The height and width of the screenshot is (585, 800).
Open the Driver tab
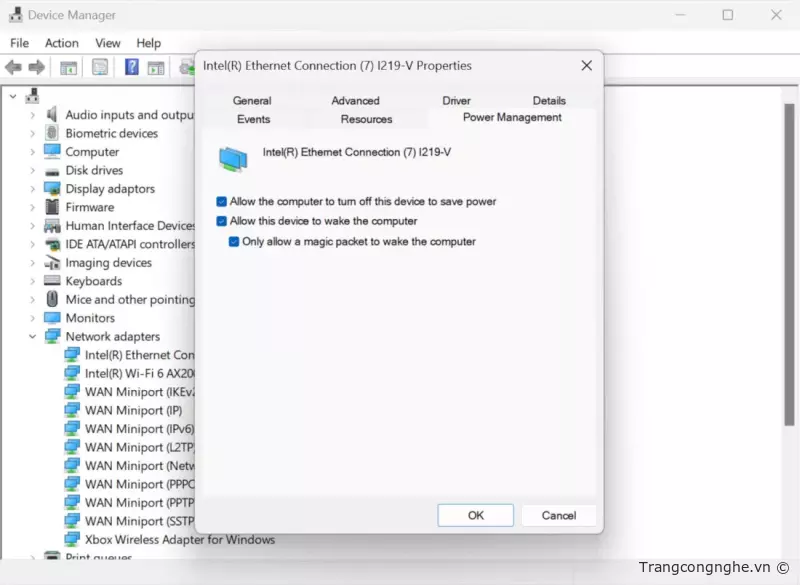click(456, 101)
